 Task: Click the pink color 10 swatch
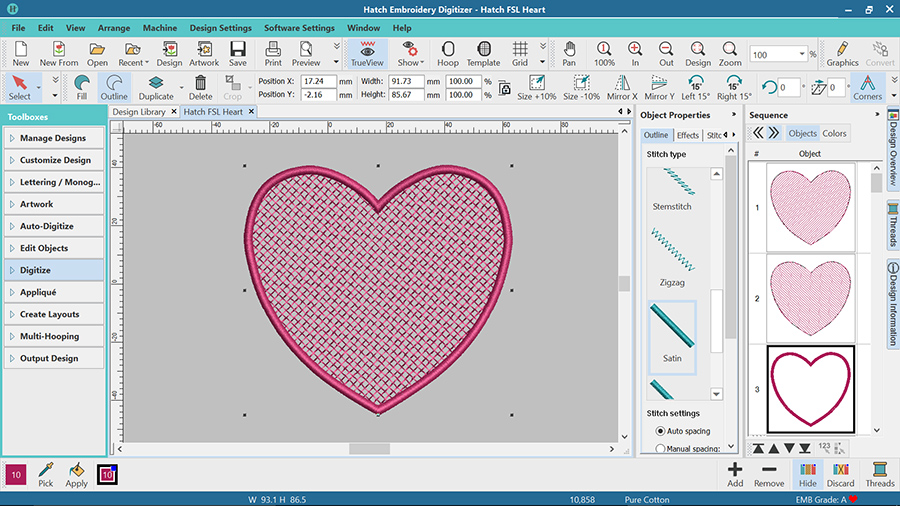tap(16, 474)
